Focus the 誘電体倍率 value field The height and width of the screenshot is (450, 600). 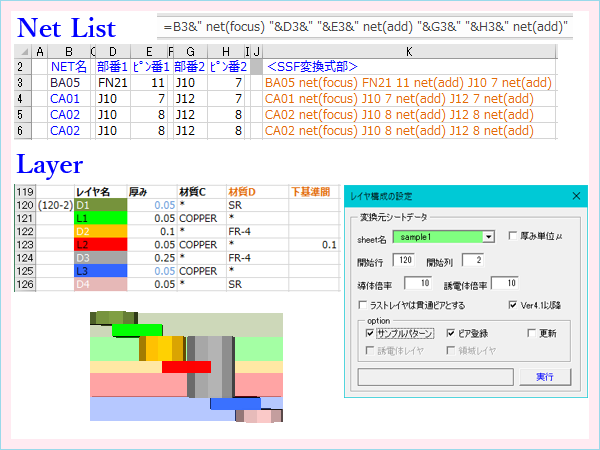[503, 283]
